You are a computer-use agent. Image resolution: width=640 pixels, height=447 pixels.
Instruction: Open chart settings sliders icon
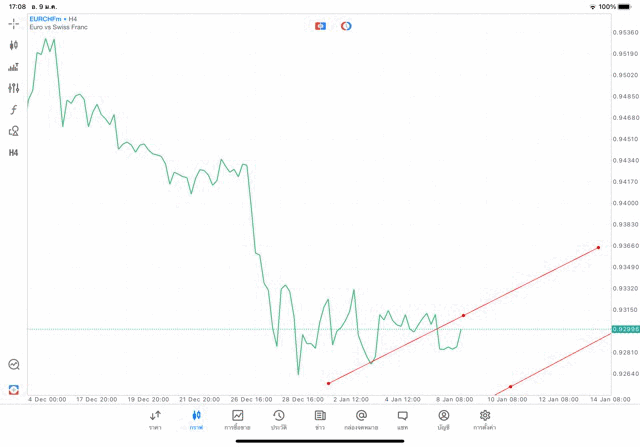pyautogui.click(x=14, y=88)
